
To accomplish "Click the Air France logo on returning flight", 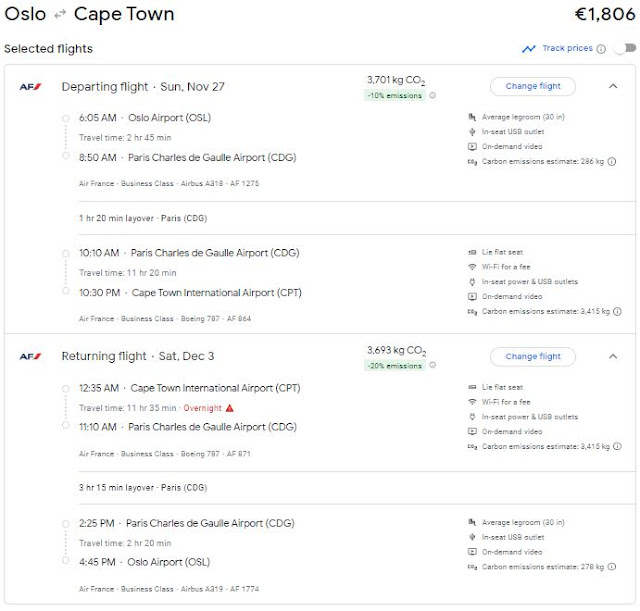I will point(30,357).
